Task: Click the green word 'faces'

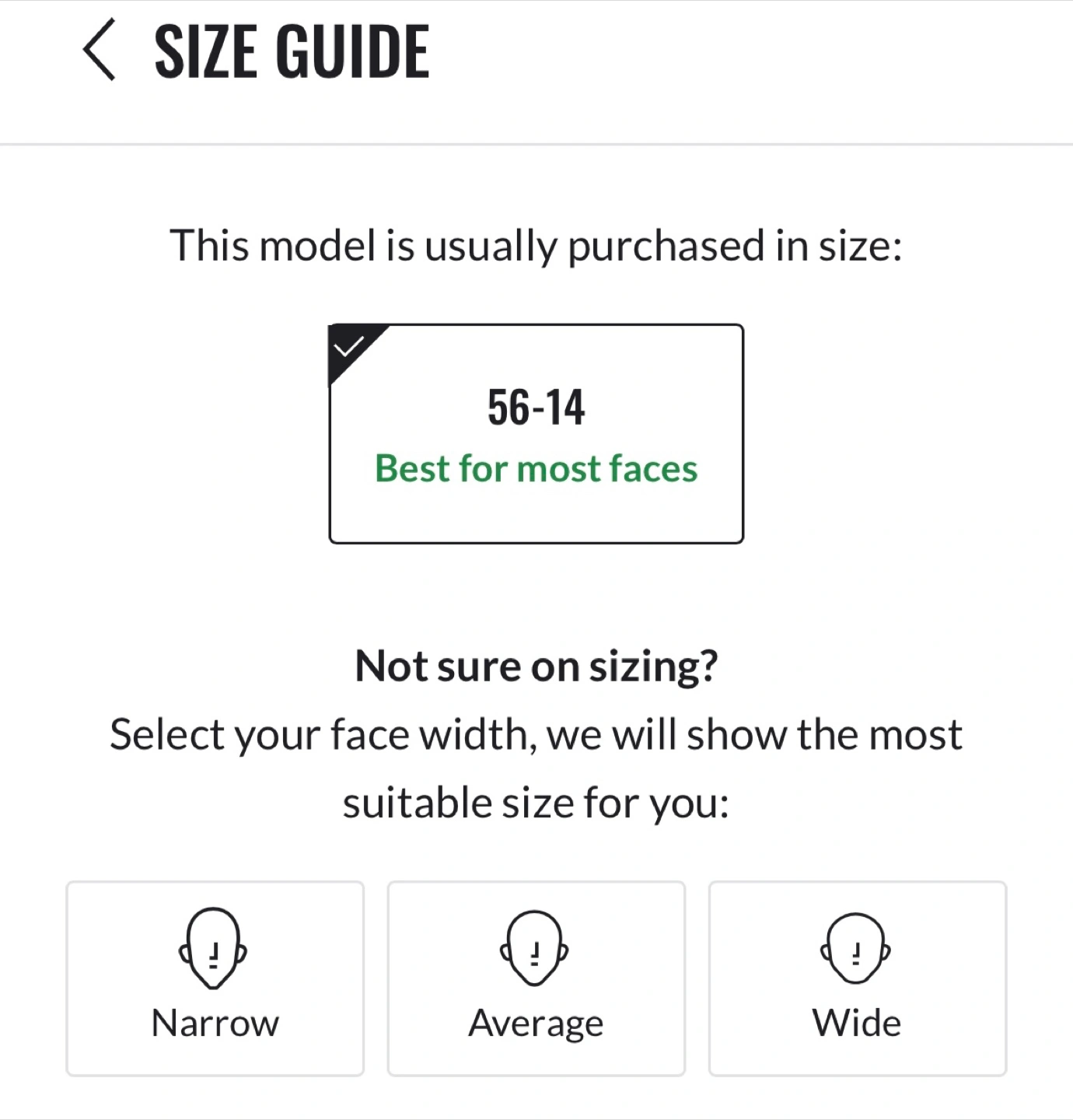Action: pos(653,468)
